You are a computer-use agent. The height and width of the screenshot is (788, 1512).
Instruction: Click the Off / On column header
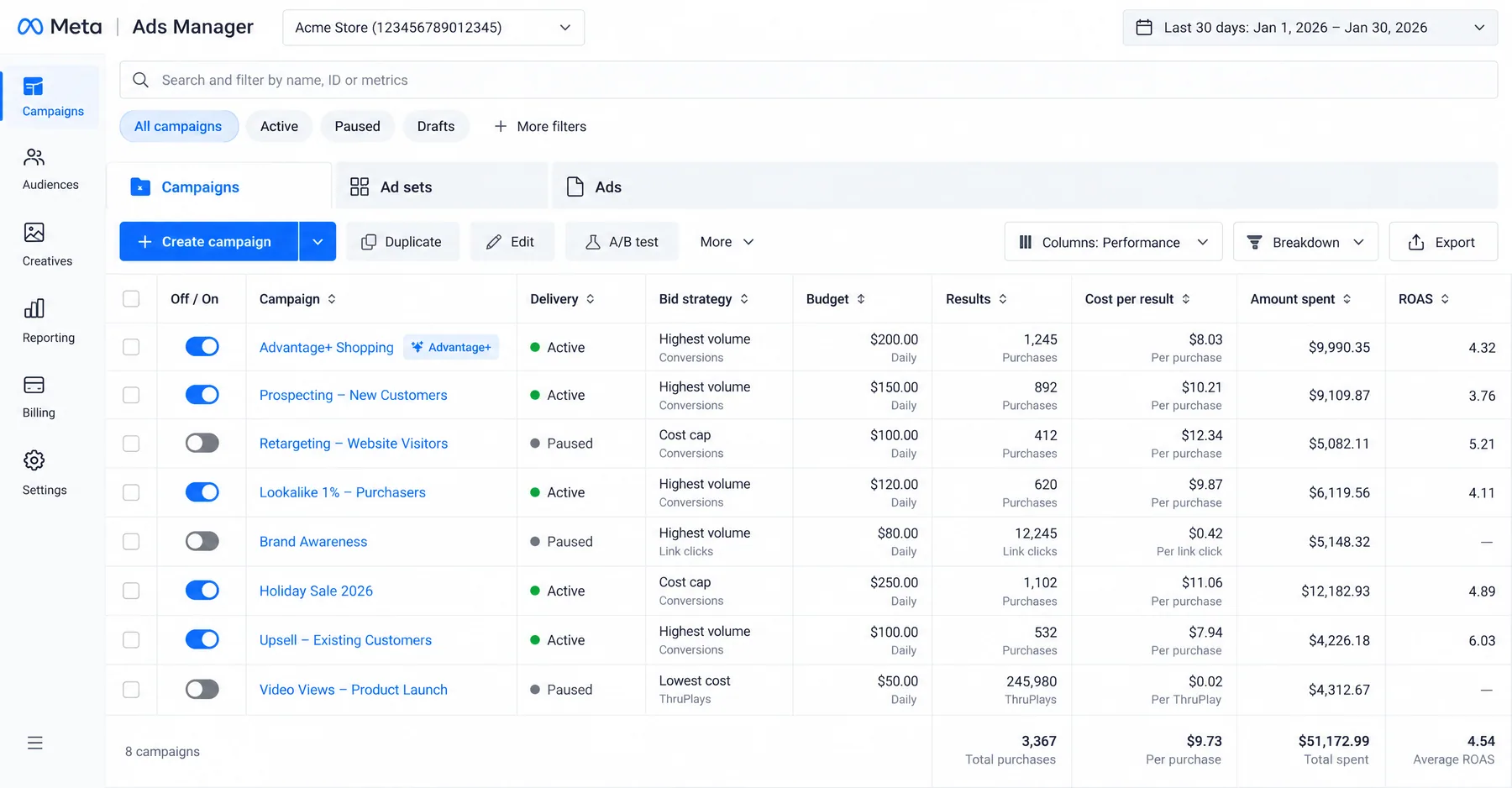tap(194, 299)
